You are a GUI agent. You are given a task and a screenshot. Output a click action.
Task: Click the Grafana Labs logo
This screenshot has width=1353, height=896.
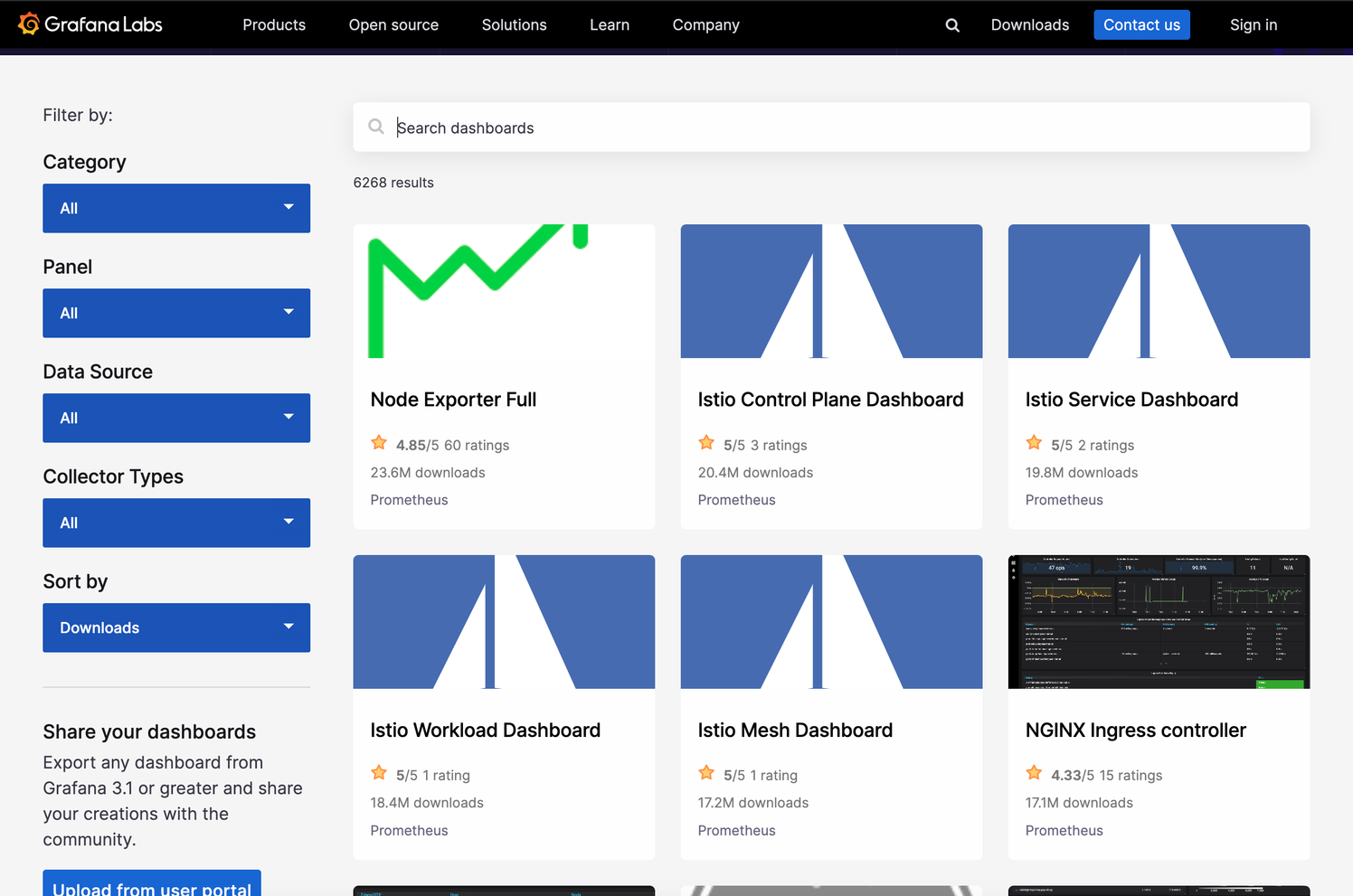[90, 24]
